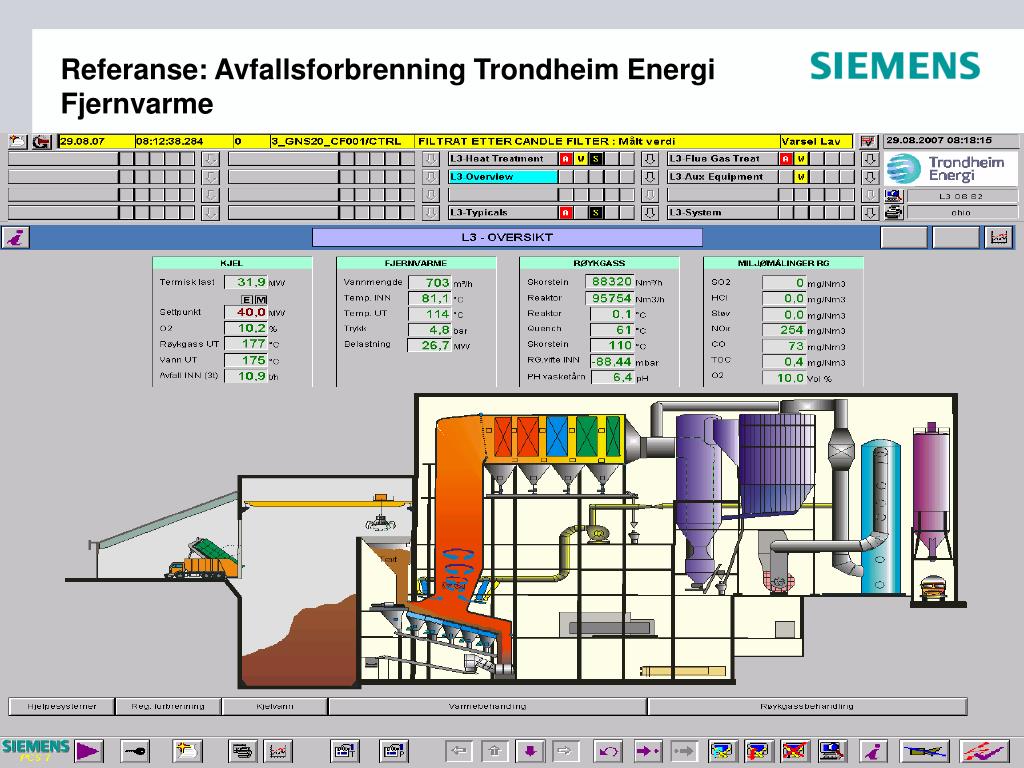Click the L3 - OVERSIKT title field
This screenshot has height=768, width=1024.
[x=507, y=237]
